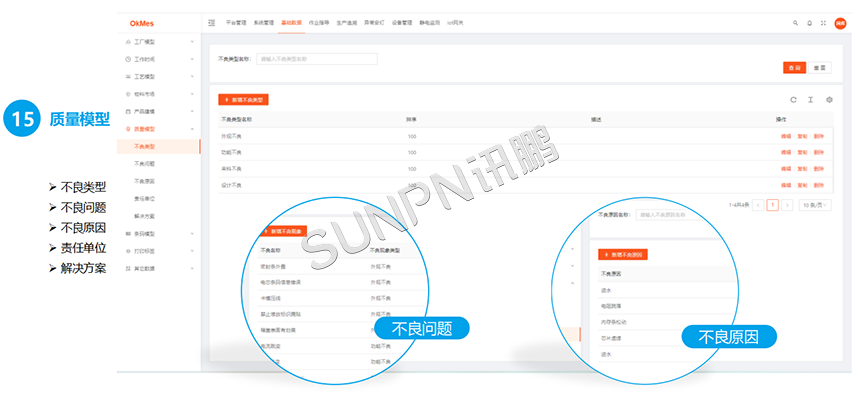The width and height of the screenshot is (860, 394).
Task: Open the 静电监测 top tab
Action: [x=430, y=23]
